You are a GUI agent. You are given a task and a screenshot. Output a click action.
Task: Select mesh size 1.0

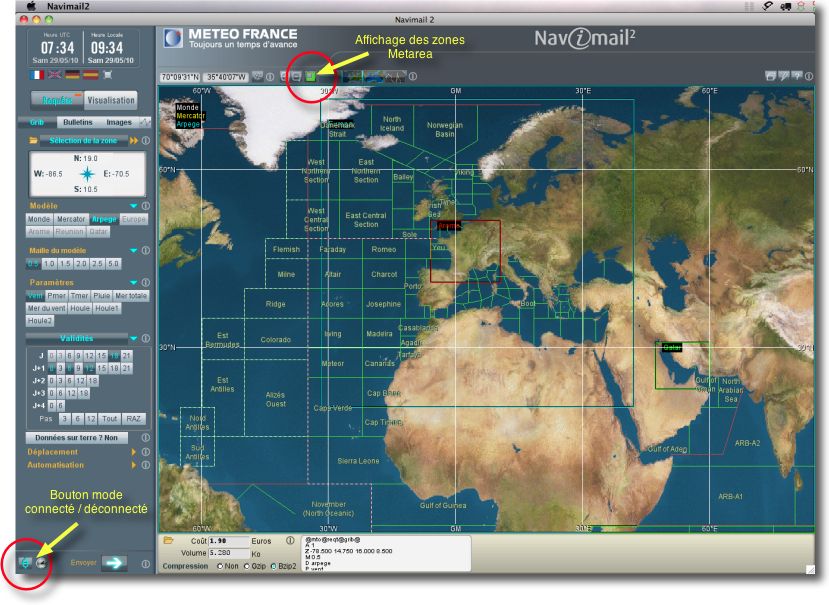(49, 263)
